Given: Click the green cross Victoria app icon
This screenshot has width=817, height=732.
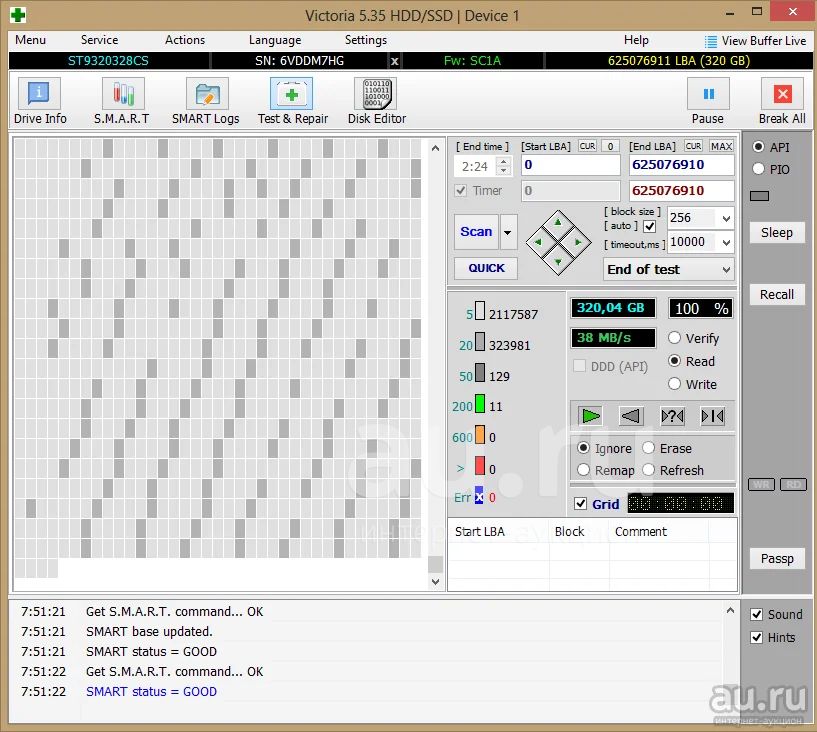Looking at the screenshot, I should [18, 15].
